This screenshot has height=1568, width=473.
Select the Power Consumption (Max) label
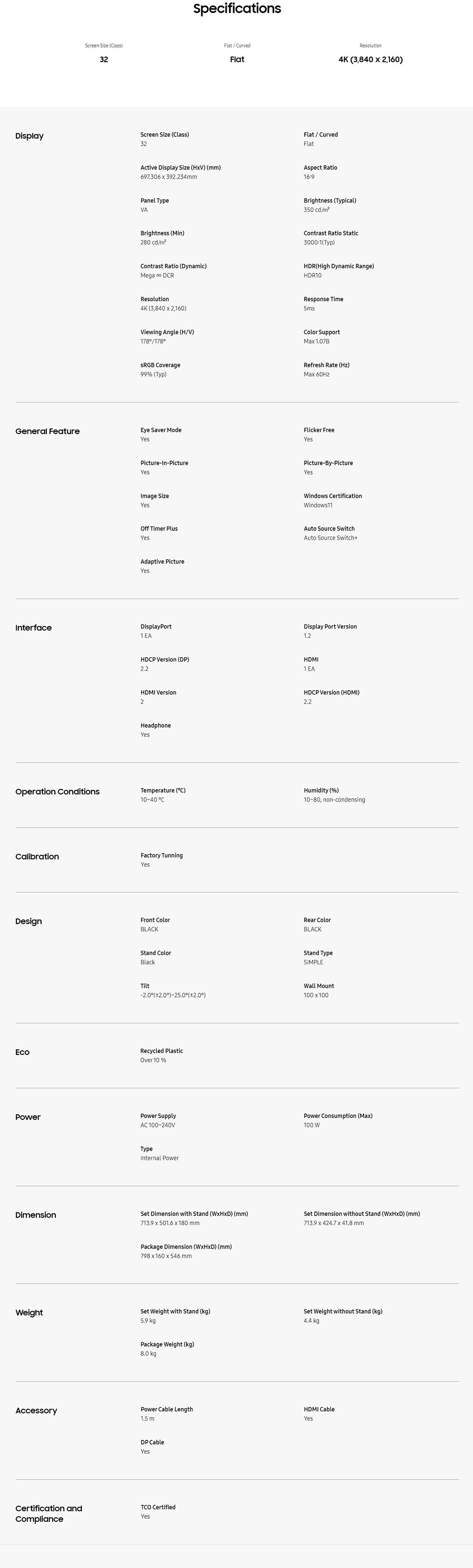[338, 1116]
